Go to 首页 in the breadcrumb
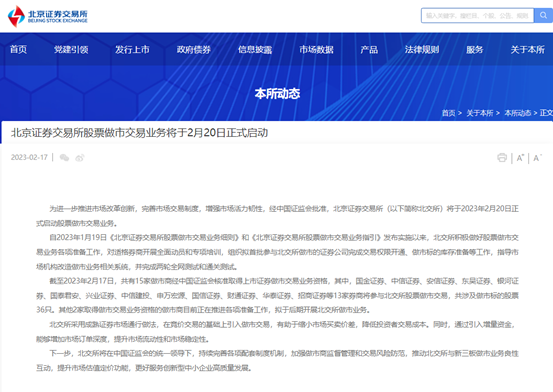This screenshot has height=392, width=553. click(449, 113)
